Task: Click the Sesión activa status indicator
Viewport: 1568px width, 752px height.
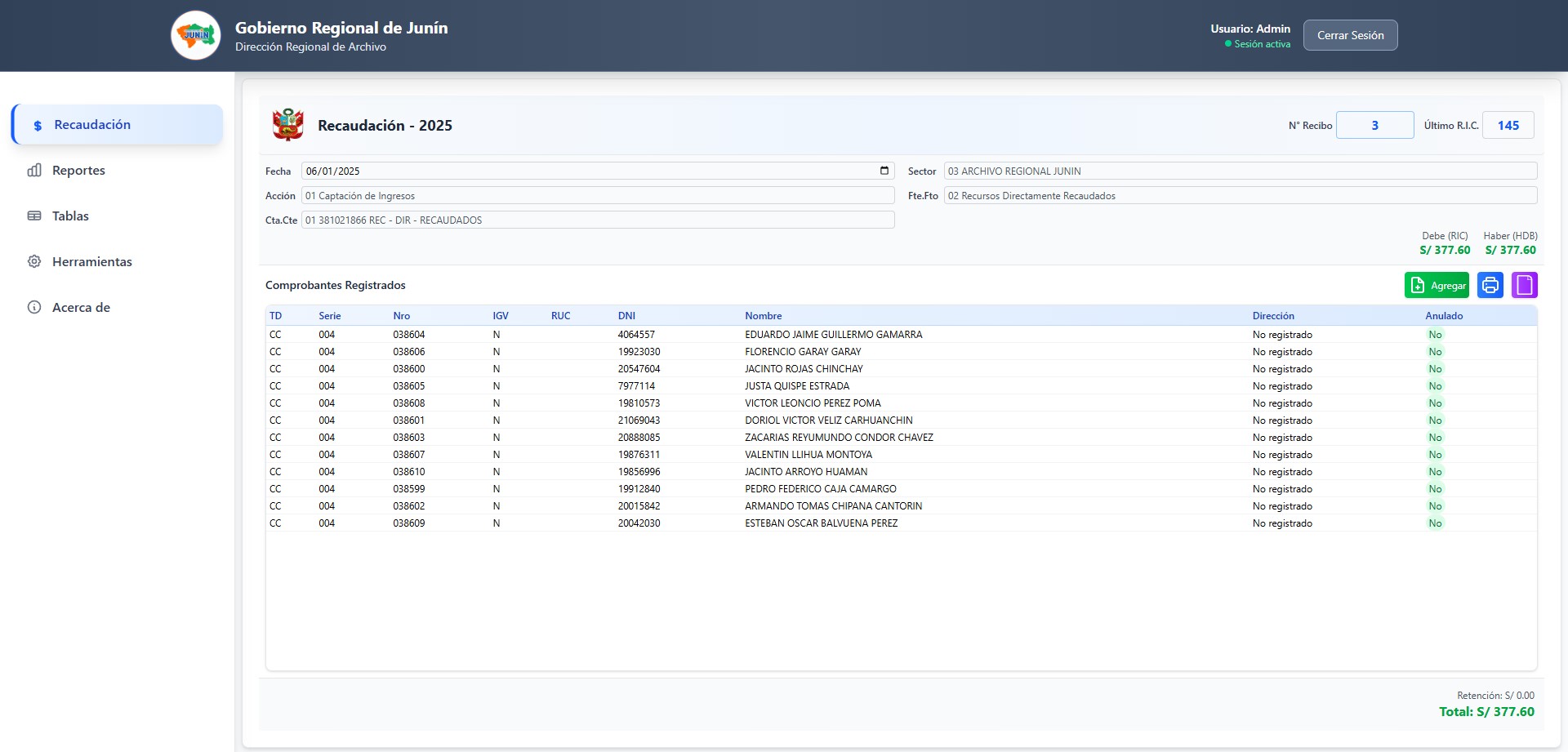Action: (x=1258, y=44)
